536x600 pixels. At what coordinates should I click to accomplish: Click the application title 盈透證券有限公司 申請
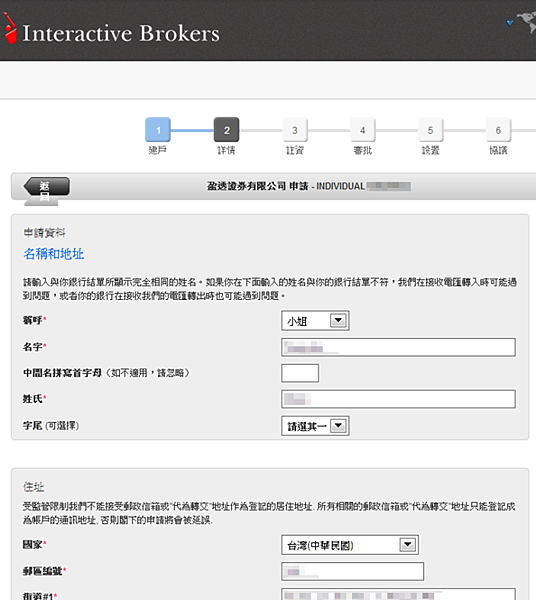click(257, 186)
